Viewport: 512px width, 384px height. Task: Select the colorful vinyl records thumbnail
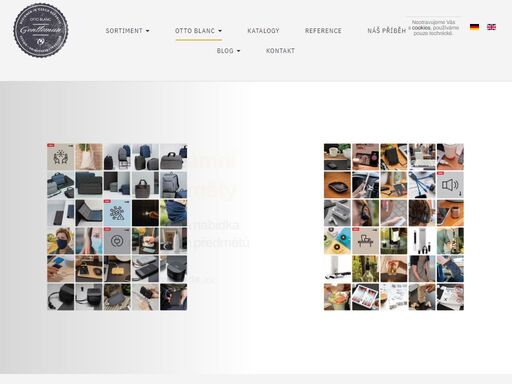tap(337, 241)
